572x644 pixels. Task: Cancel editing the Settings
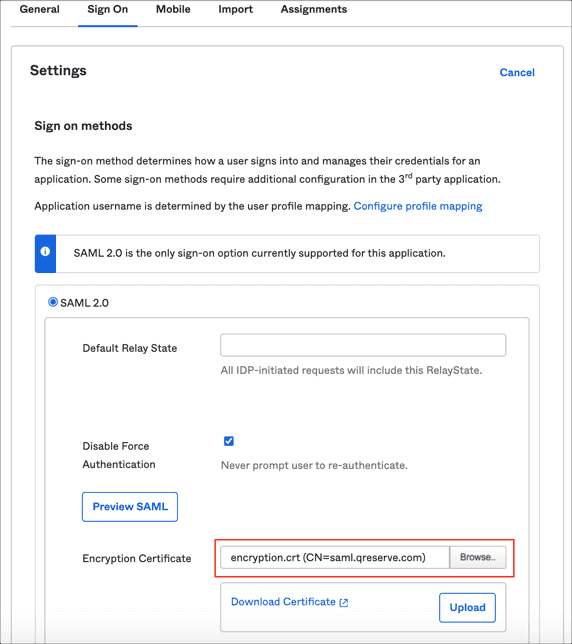click(517, 72)
